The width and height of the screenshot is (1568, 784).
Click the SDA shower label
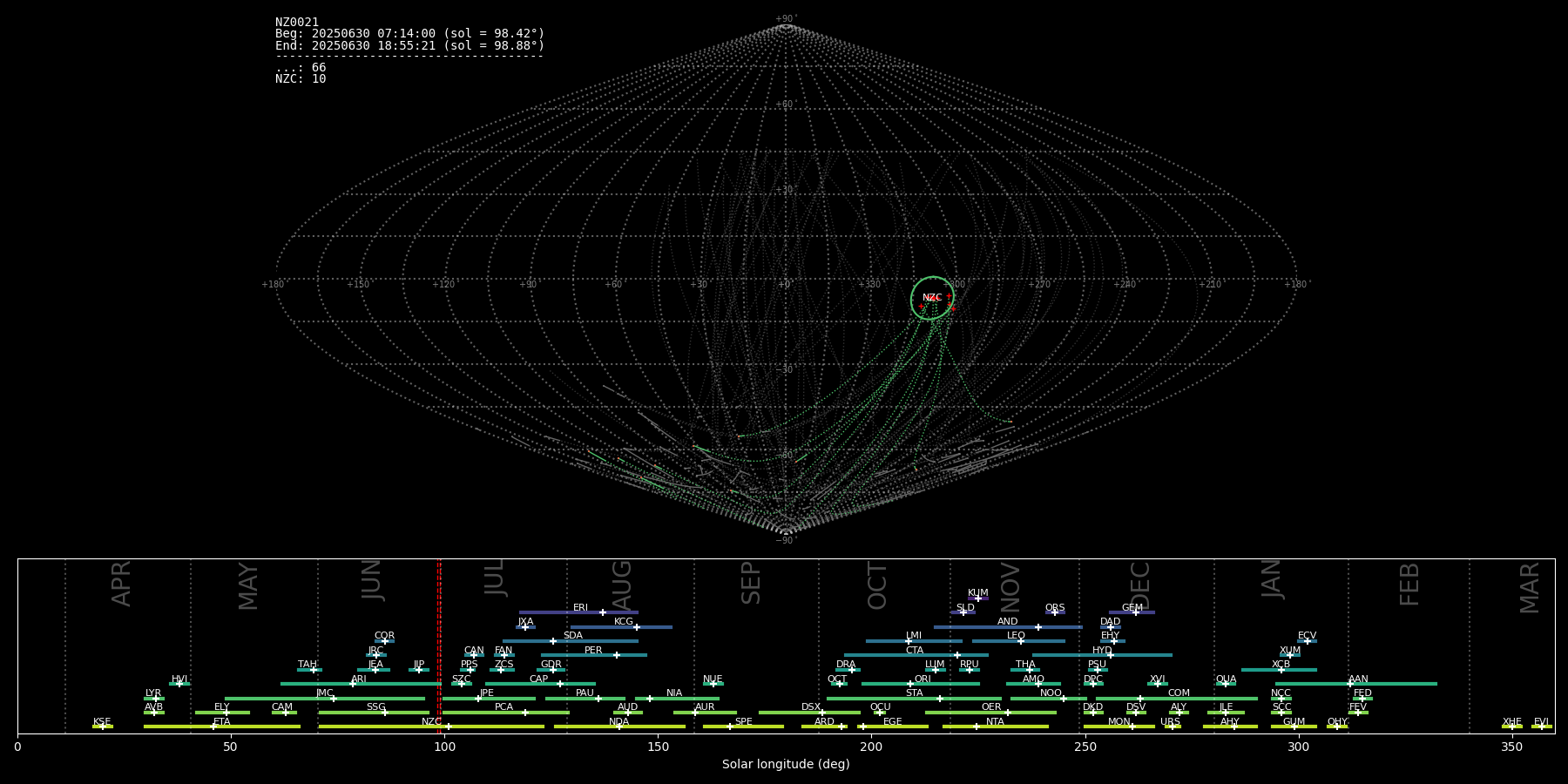(573, 635)
